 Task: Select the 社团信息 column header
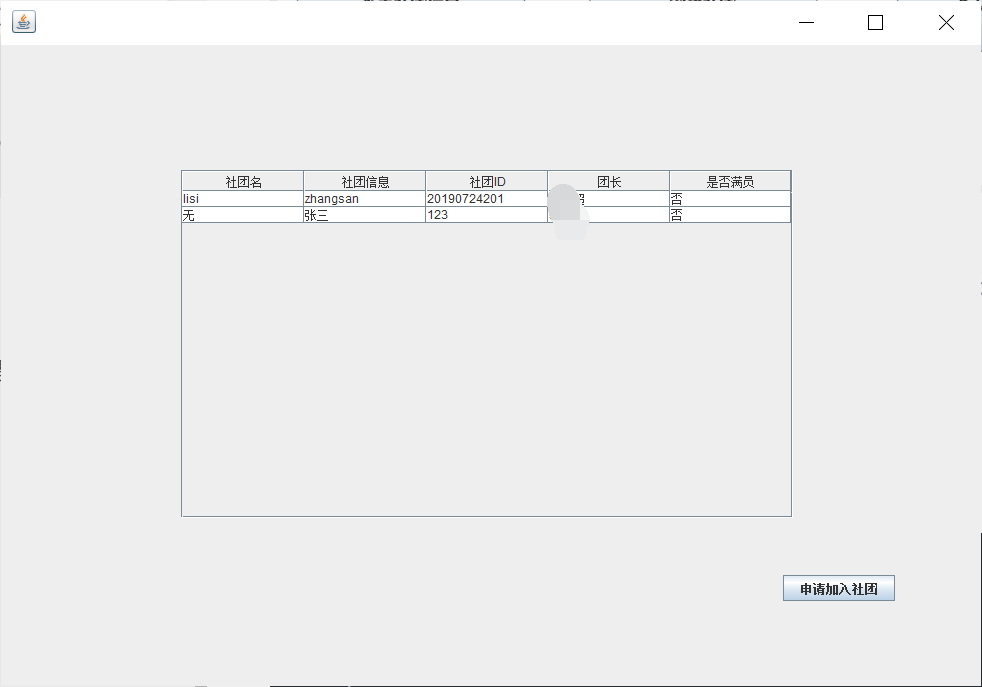(x=365, y=181)
